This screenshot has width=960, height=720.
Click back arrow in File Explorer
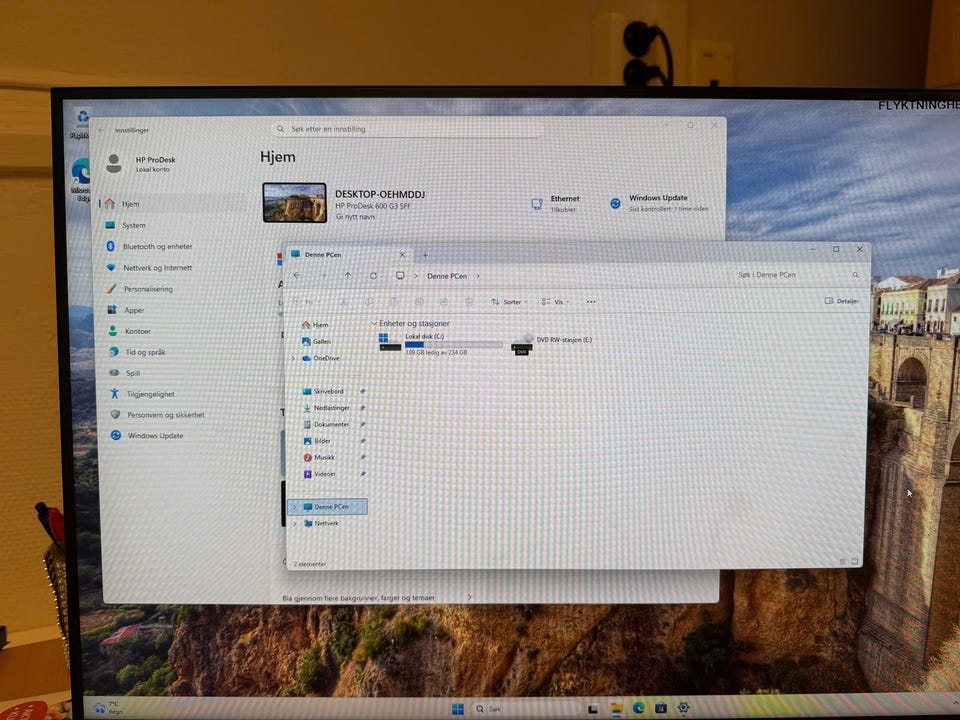tap(297, 276)
